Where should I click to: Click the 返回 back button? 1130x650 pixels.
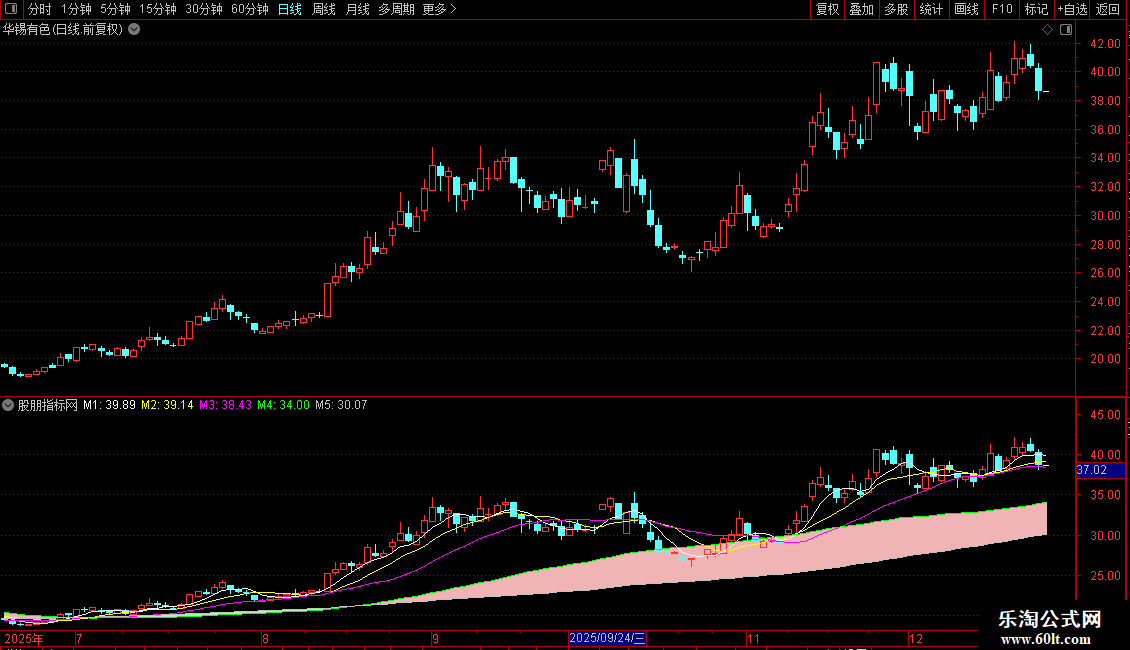pyautogui.click(x=1108, y=9)
